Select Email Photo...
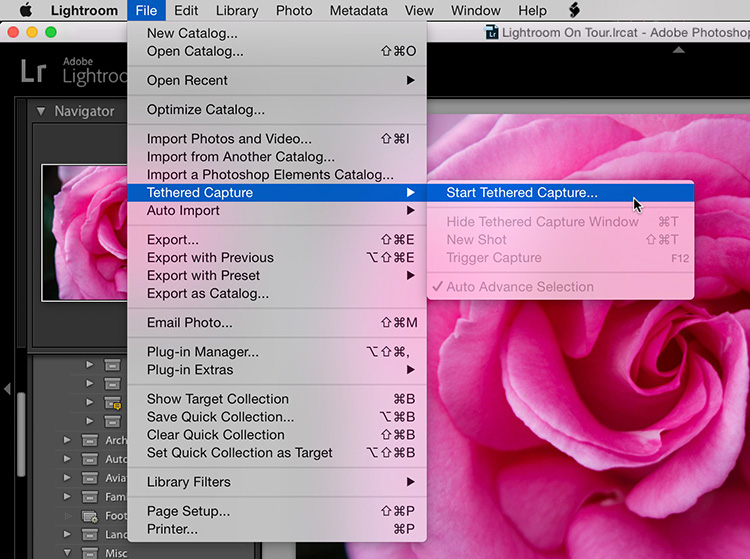Screen dimensions: 750x559 [x=277, y=323]
